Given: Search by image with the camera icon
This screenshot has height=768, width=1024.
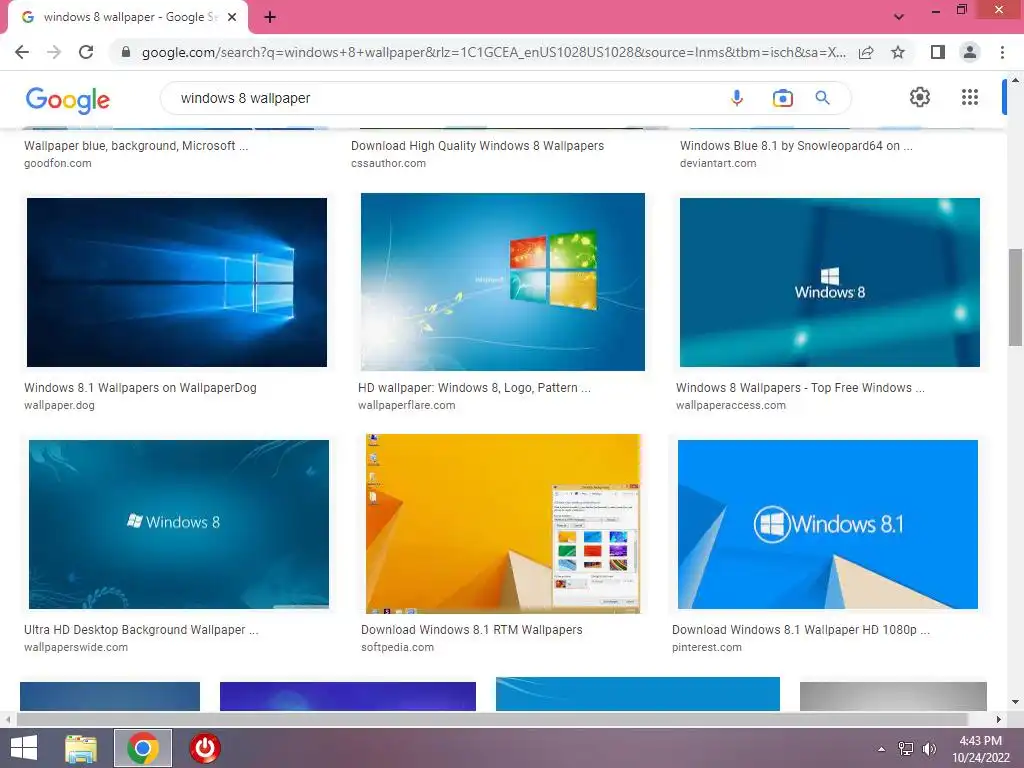Looking at the screenshot, I should coord(782,98).
